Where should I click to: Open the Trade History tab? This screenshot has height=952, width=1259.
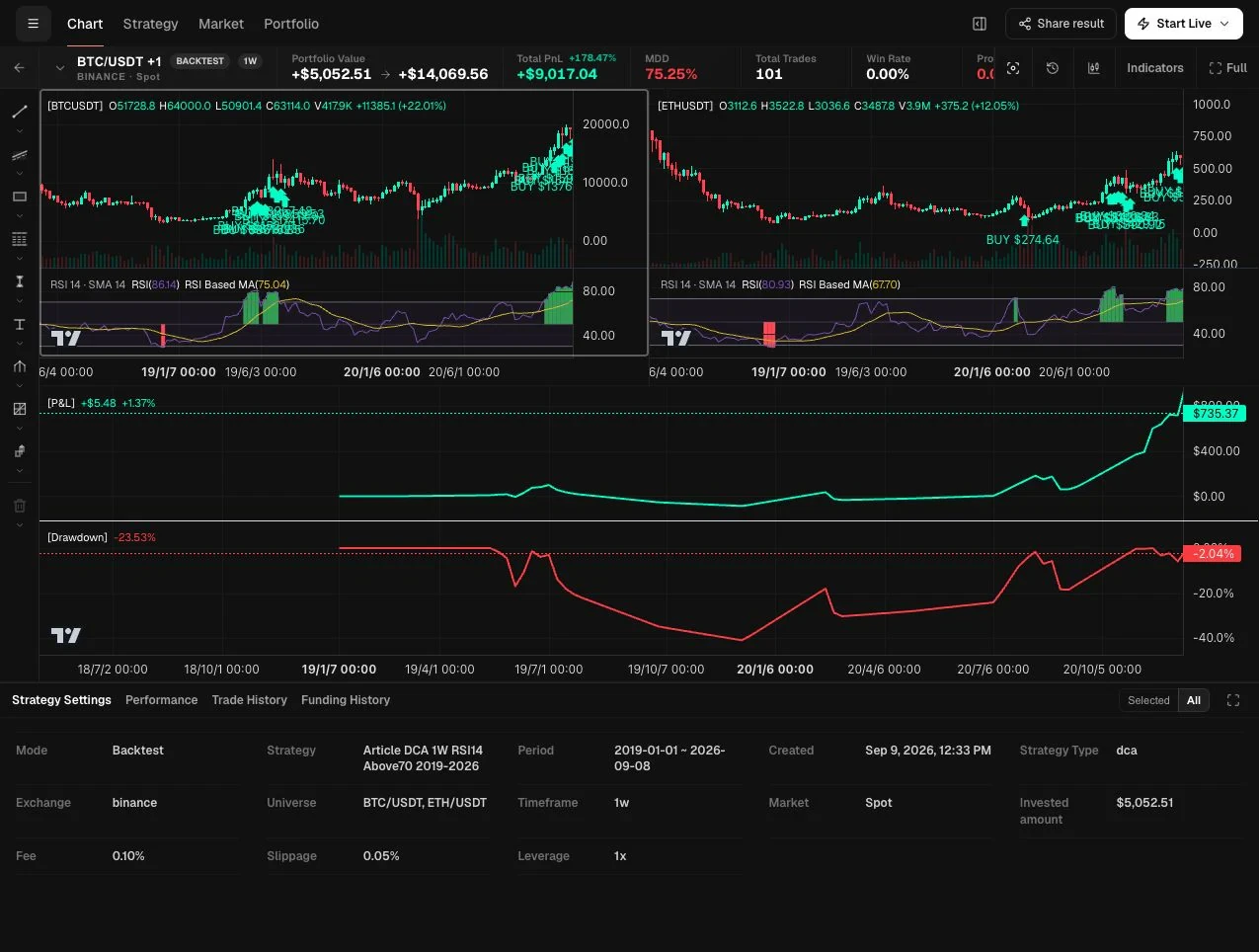(249, 700)
